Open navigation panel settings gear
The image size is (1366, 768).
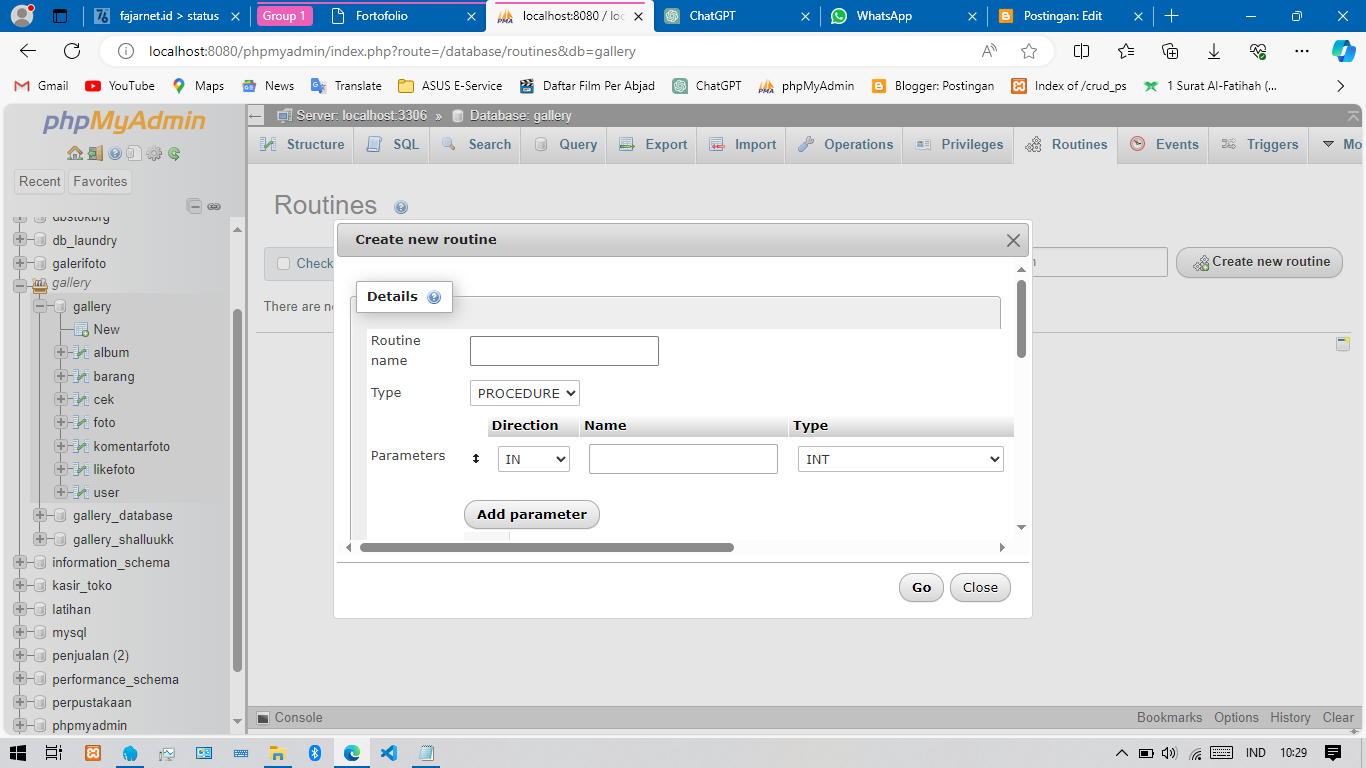coord(154,153)
